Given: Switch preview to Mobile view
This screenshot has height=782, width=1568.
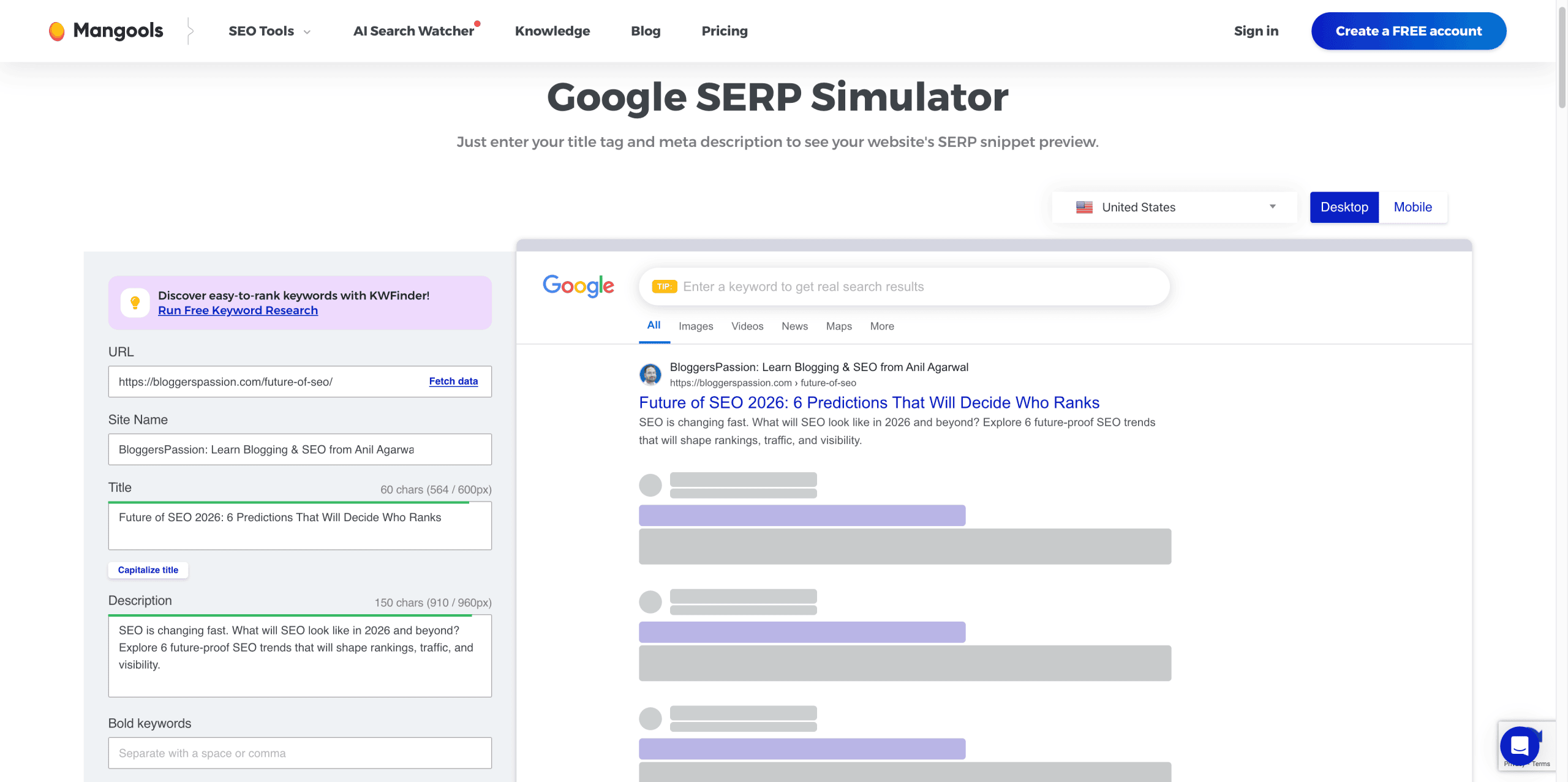Looking at the screenshot, I should pos(1412,207).
